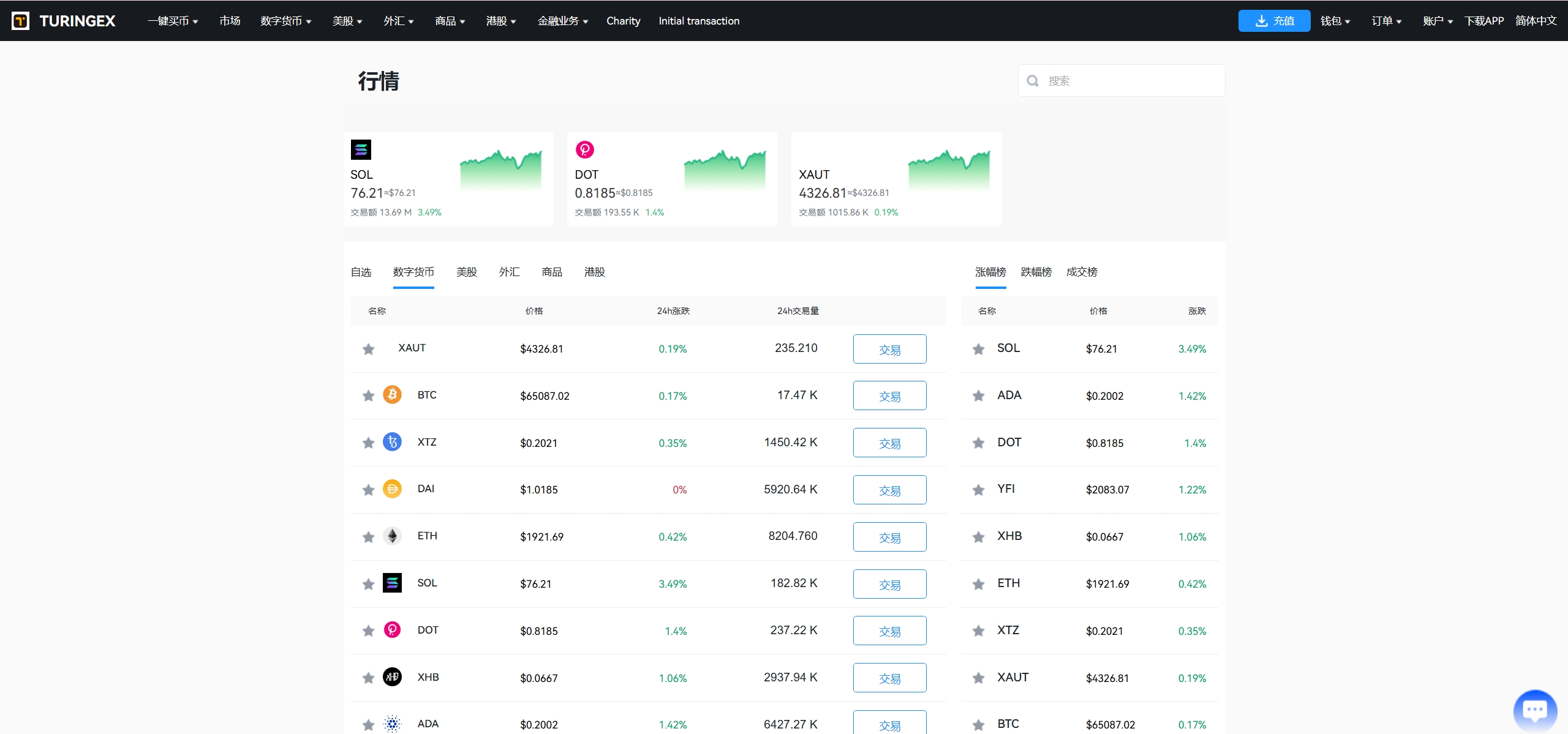Trade DAI using its 交易 button
The width and height of the screenshot is (1568, 734).
(889, 490)
